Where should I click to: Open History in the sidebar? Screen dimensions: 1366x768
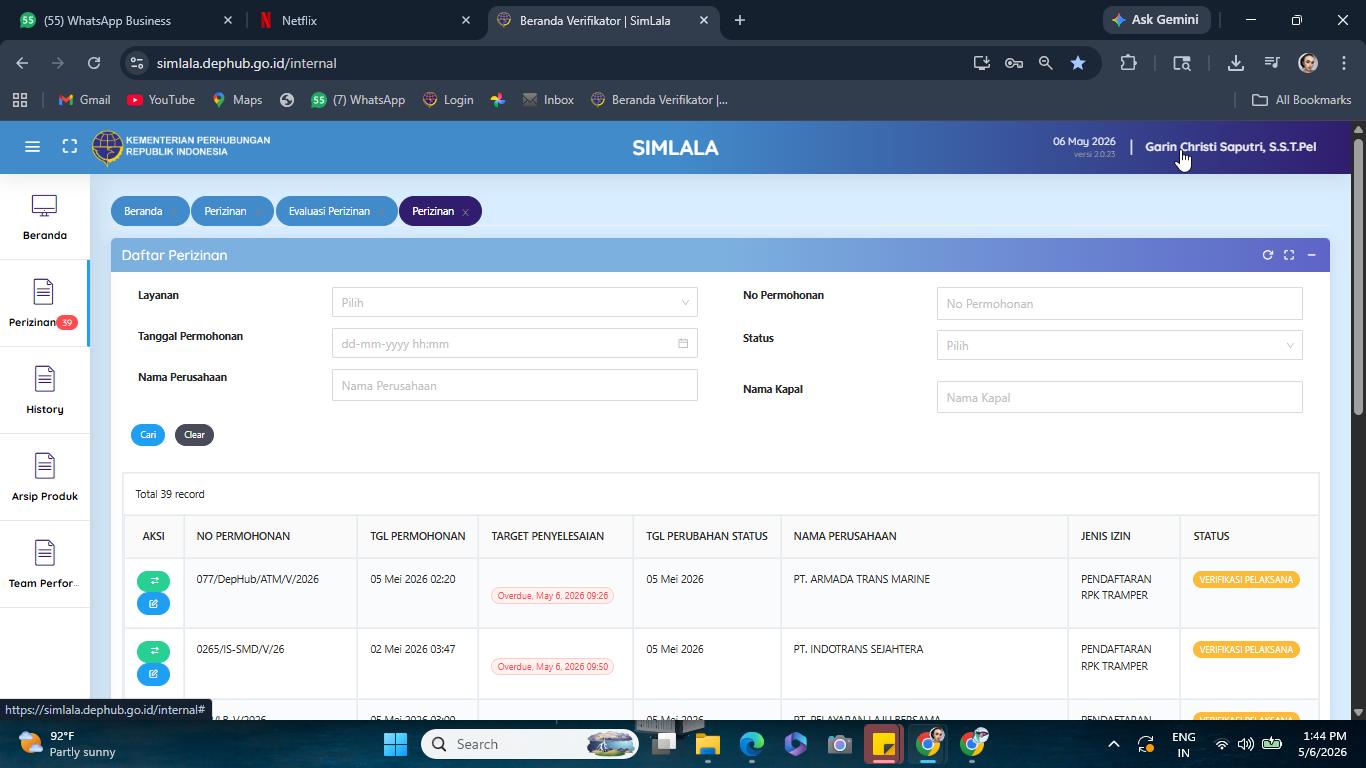44,391
